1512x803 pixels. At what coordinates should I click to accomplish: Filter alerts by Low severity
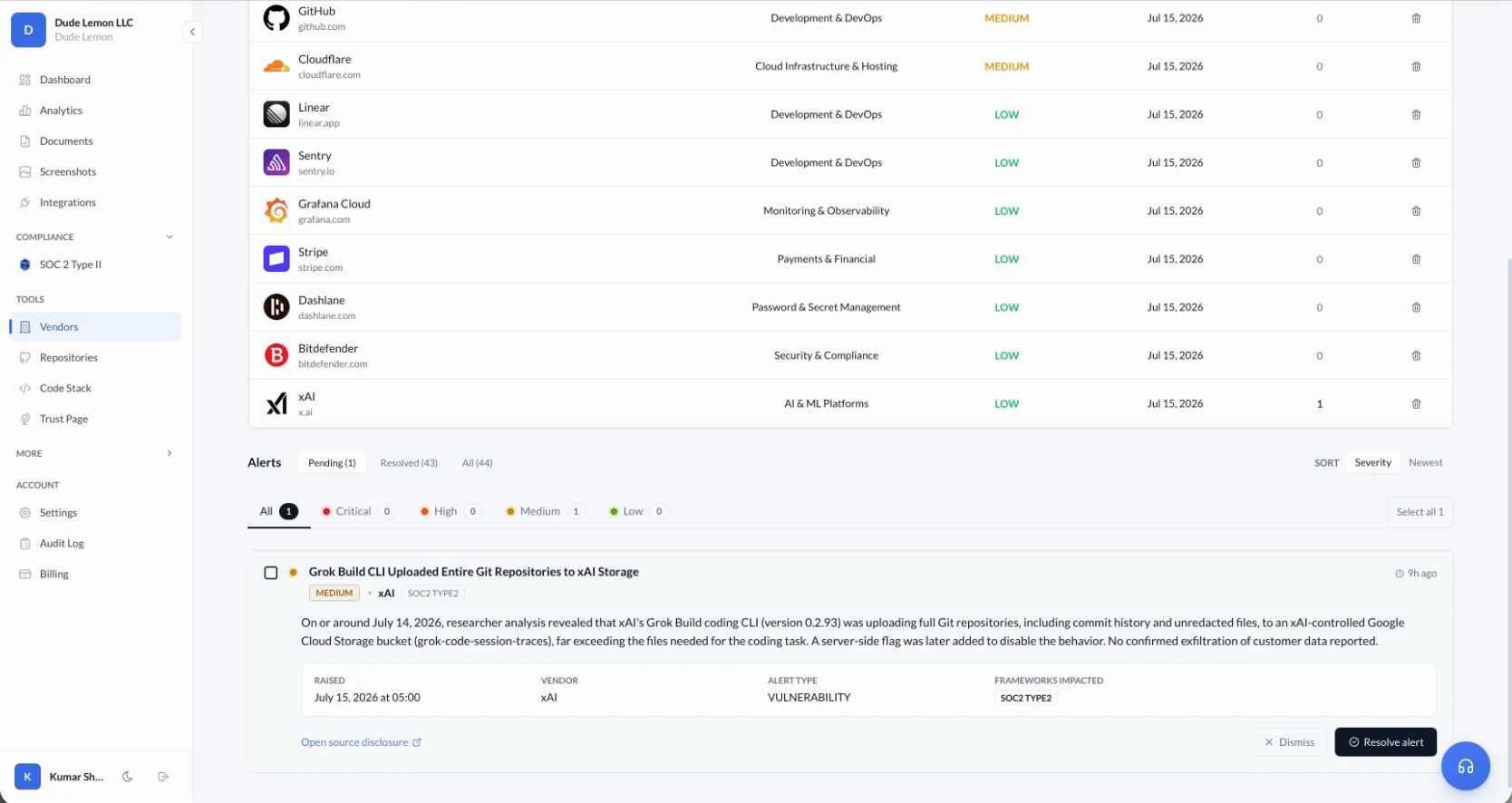(637, 511)
